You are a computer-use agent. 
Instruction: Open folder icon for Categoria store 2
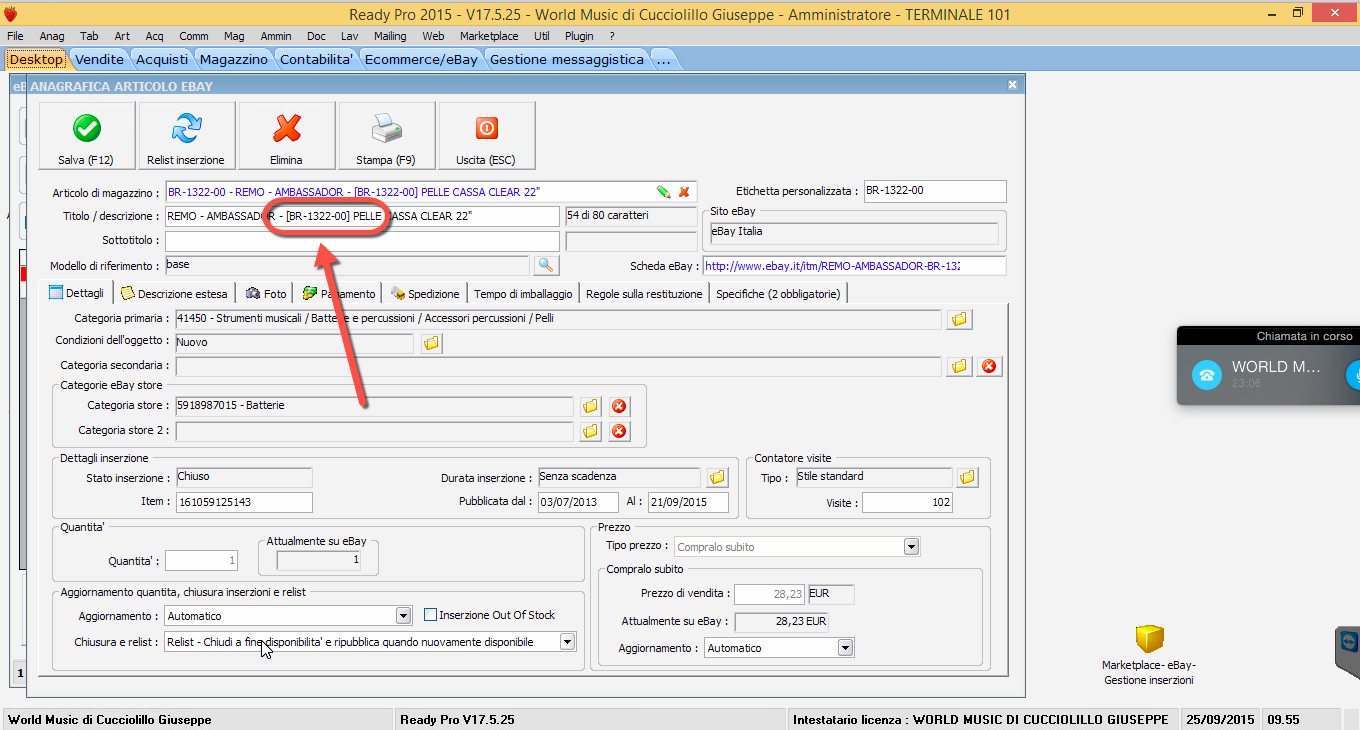(x=590, y=431)
